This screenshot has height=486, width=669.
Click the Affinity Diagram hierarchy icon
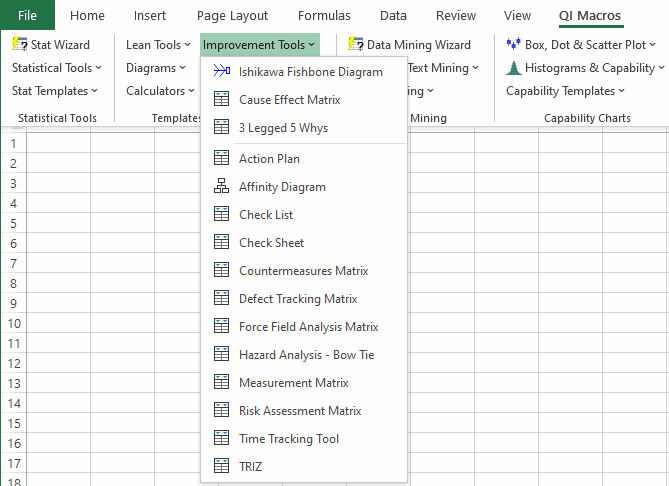221,186
